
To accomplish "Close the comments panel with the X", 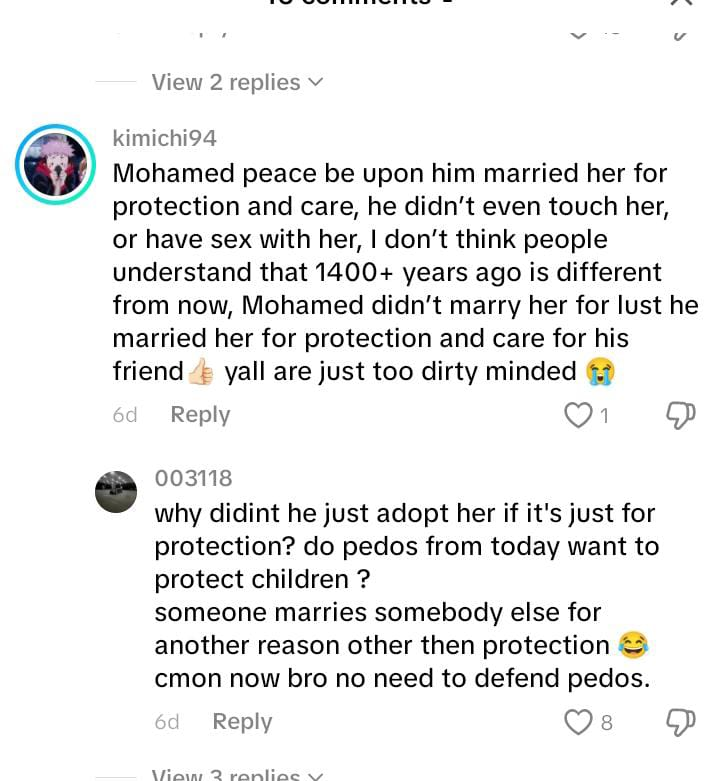I will pyautogui.click(x=681, y=2).
